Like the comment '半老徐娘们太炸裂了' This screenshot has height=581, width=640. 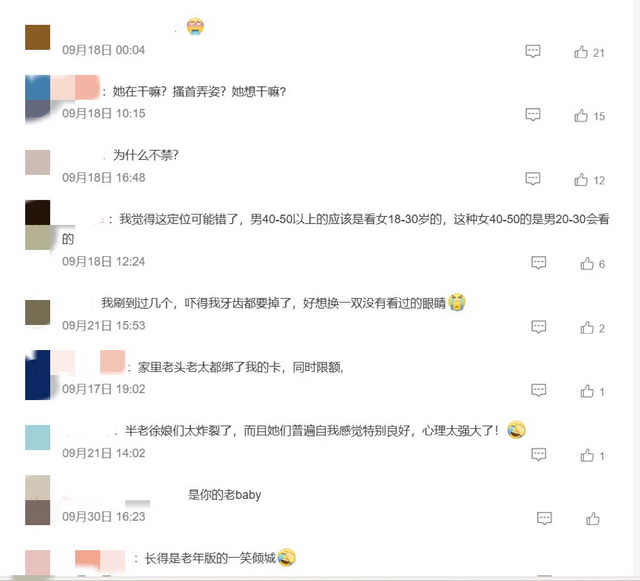[587, 455]
